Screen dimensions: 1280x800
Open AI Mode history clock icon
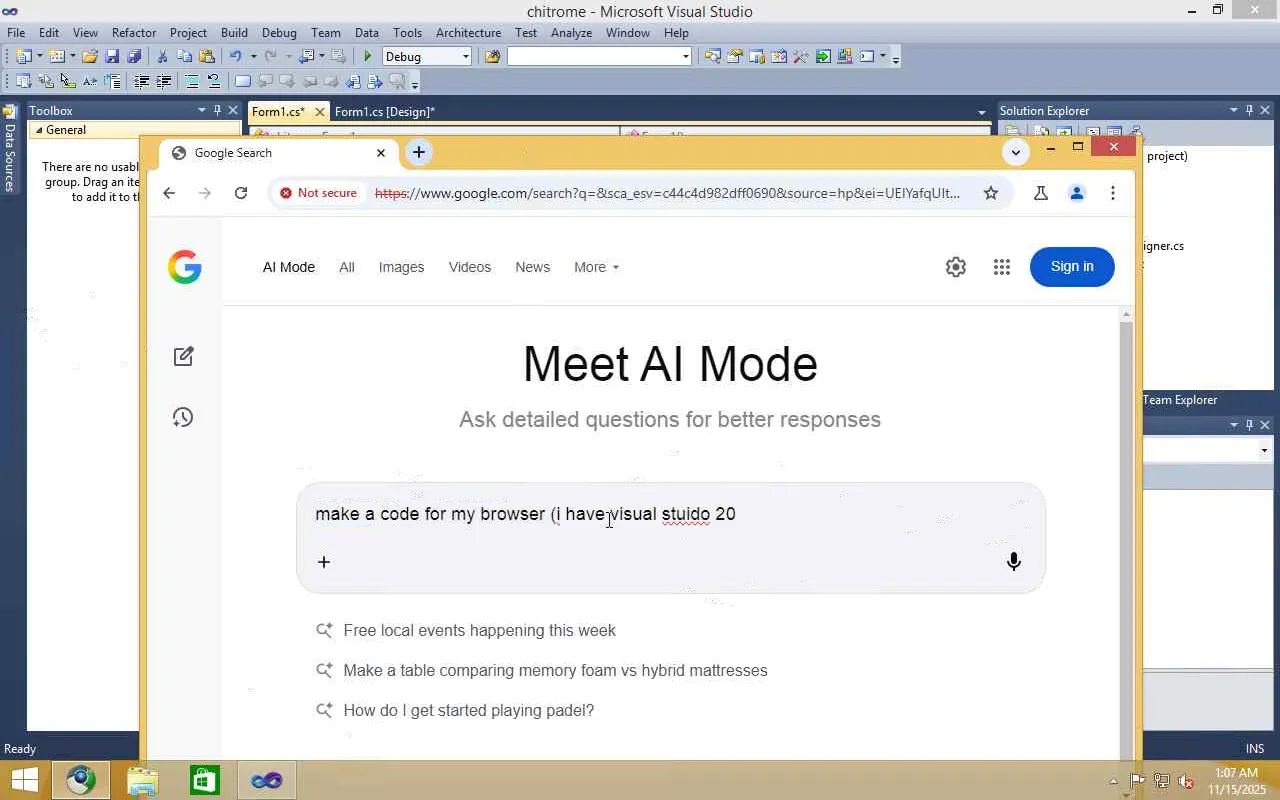pyautogui.click(x=183, y=417)
